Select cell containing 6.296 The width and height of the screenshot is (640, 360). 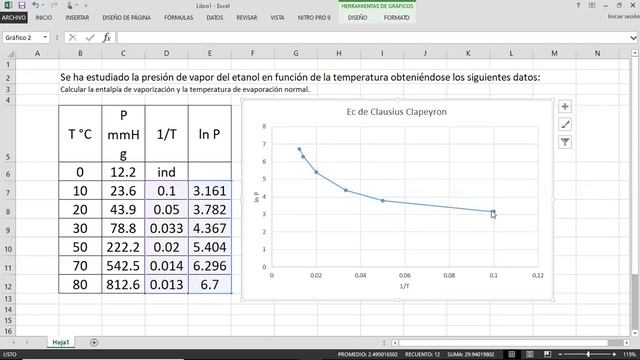coord(209,266)
